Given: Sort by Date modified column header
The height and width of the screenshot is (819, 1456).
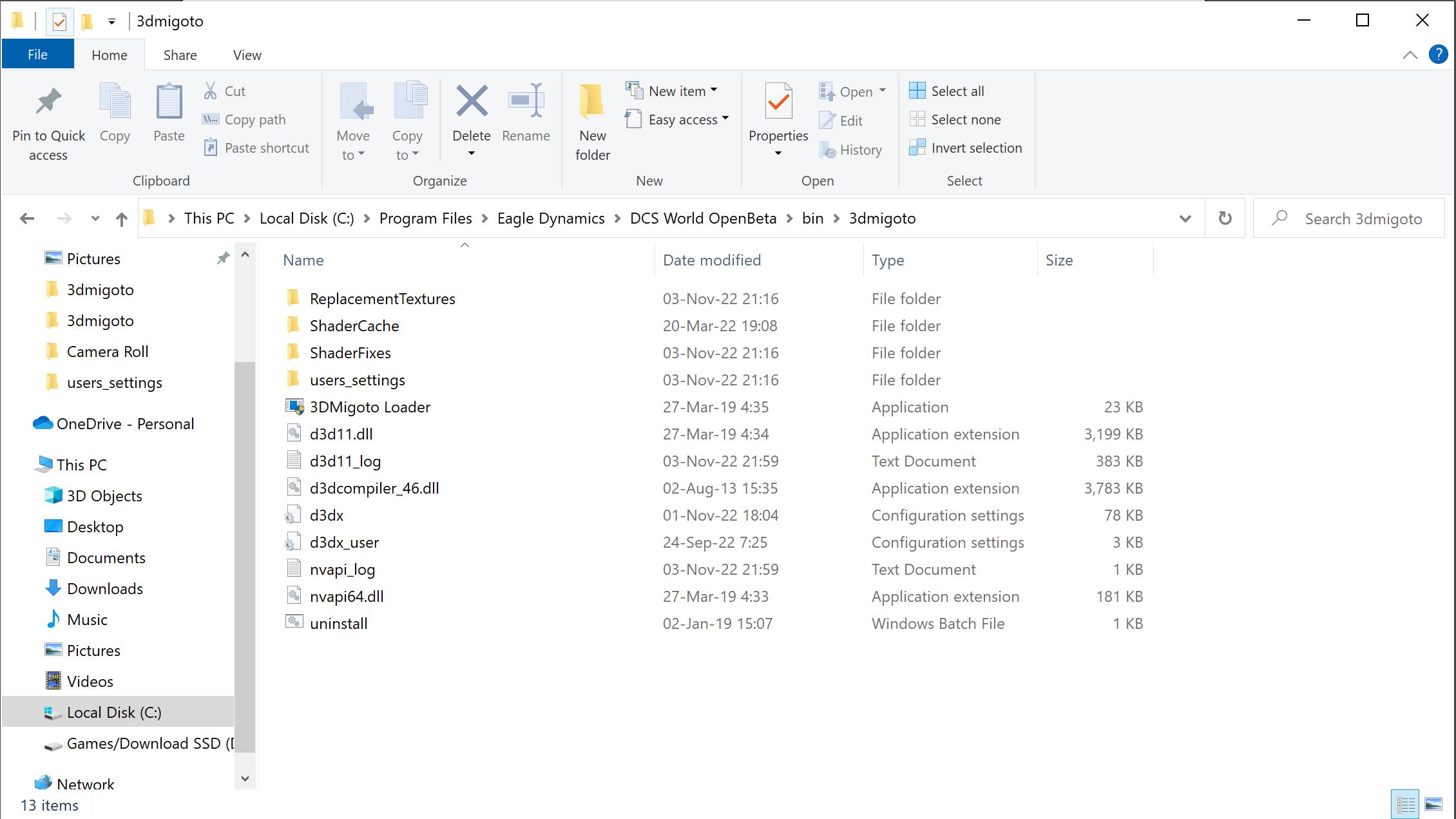Looking at the screenshot, I should (712, 260).
